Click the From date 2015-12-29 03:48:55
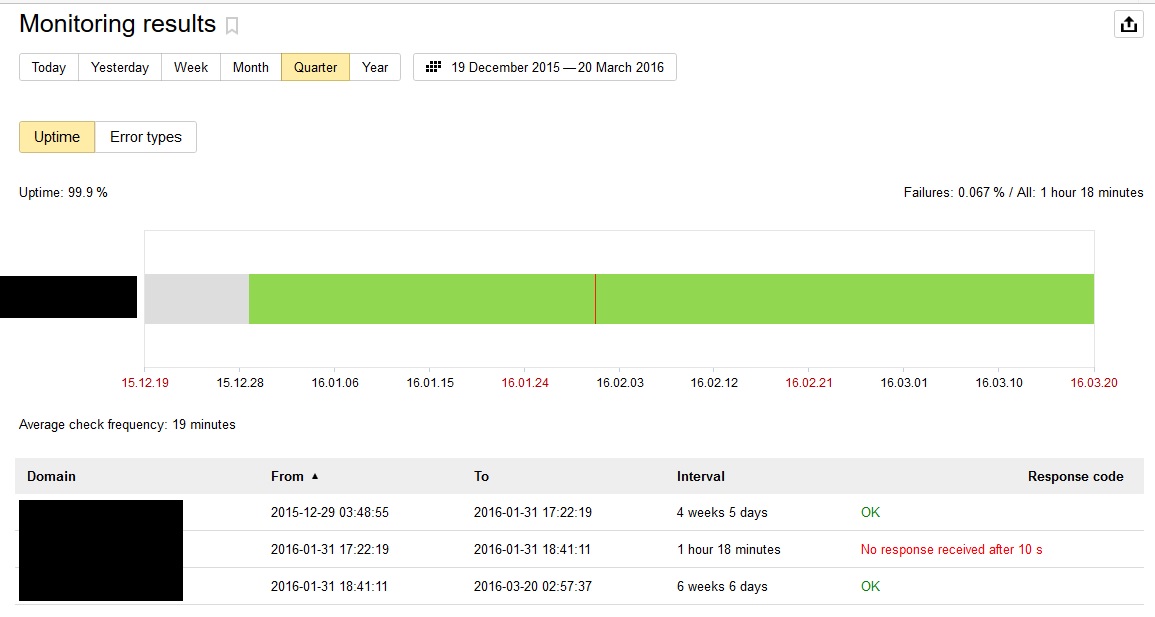 [x=329, y=512]
